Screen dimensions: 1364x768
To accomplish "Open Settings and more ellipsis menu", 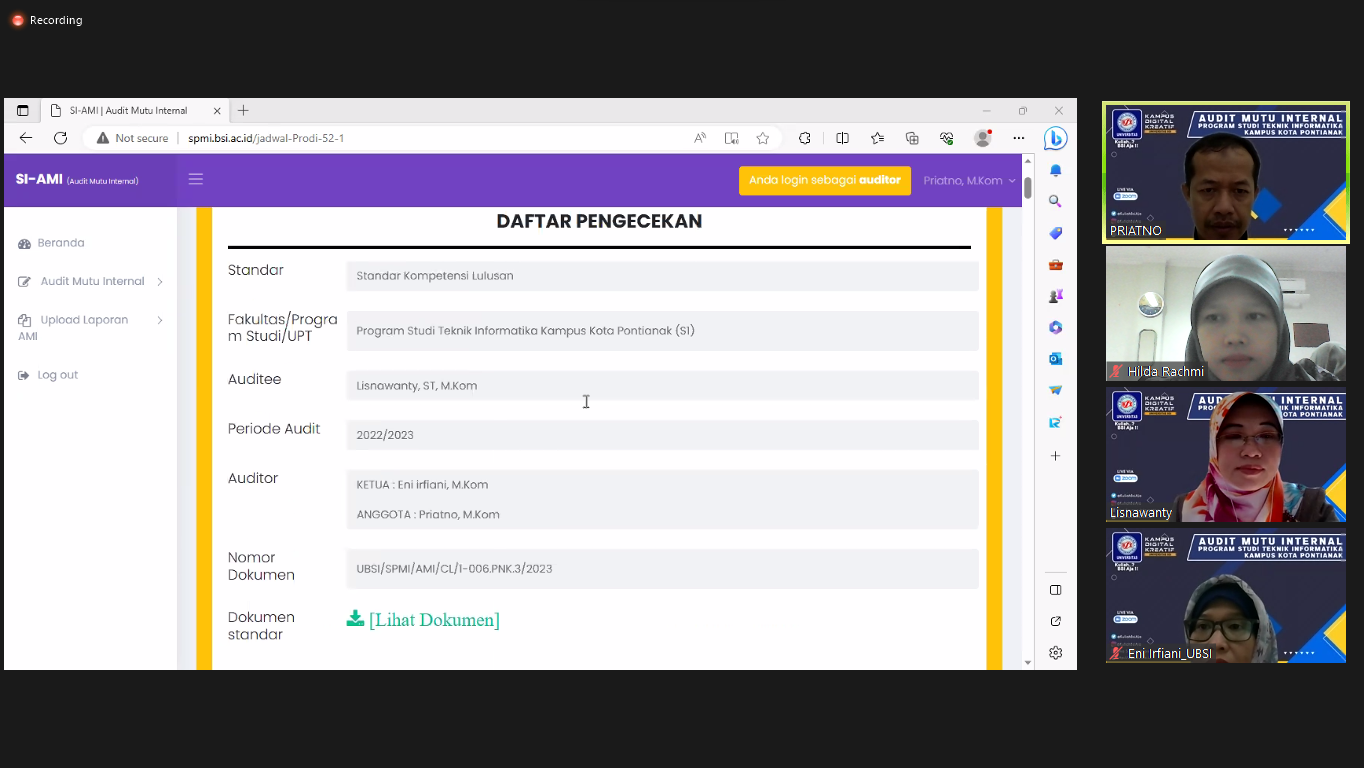I will [x=1019, y=138].
